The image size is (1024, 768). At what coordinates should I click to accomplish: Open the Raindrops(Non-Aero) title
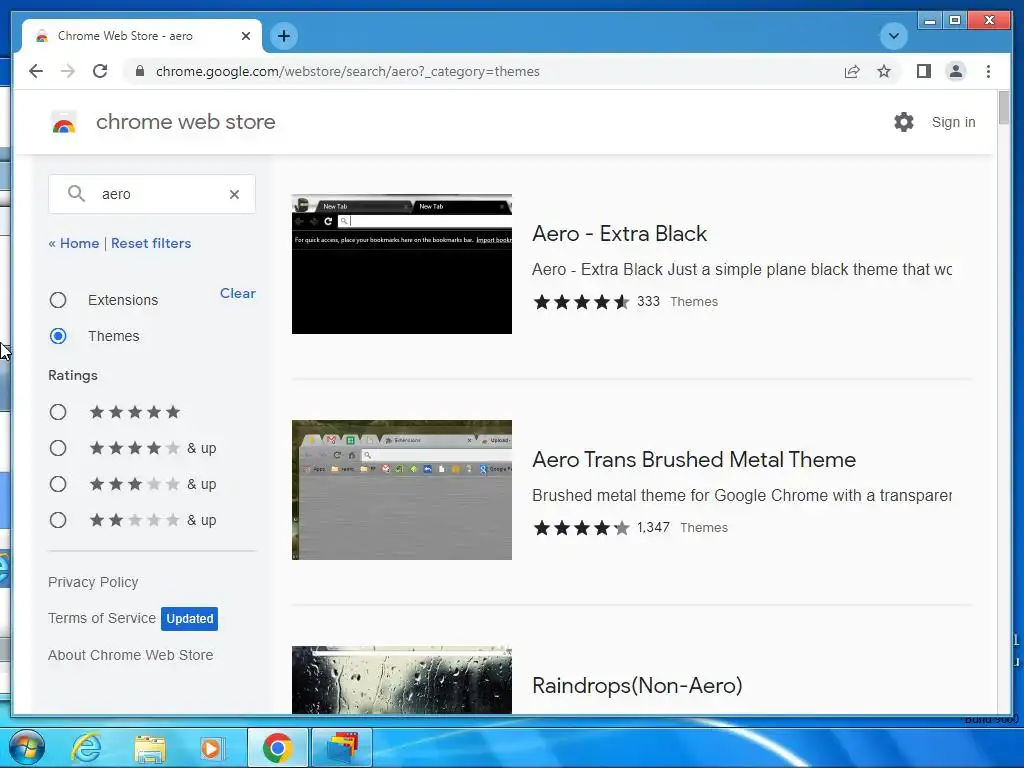(x=637, y=686)
